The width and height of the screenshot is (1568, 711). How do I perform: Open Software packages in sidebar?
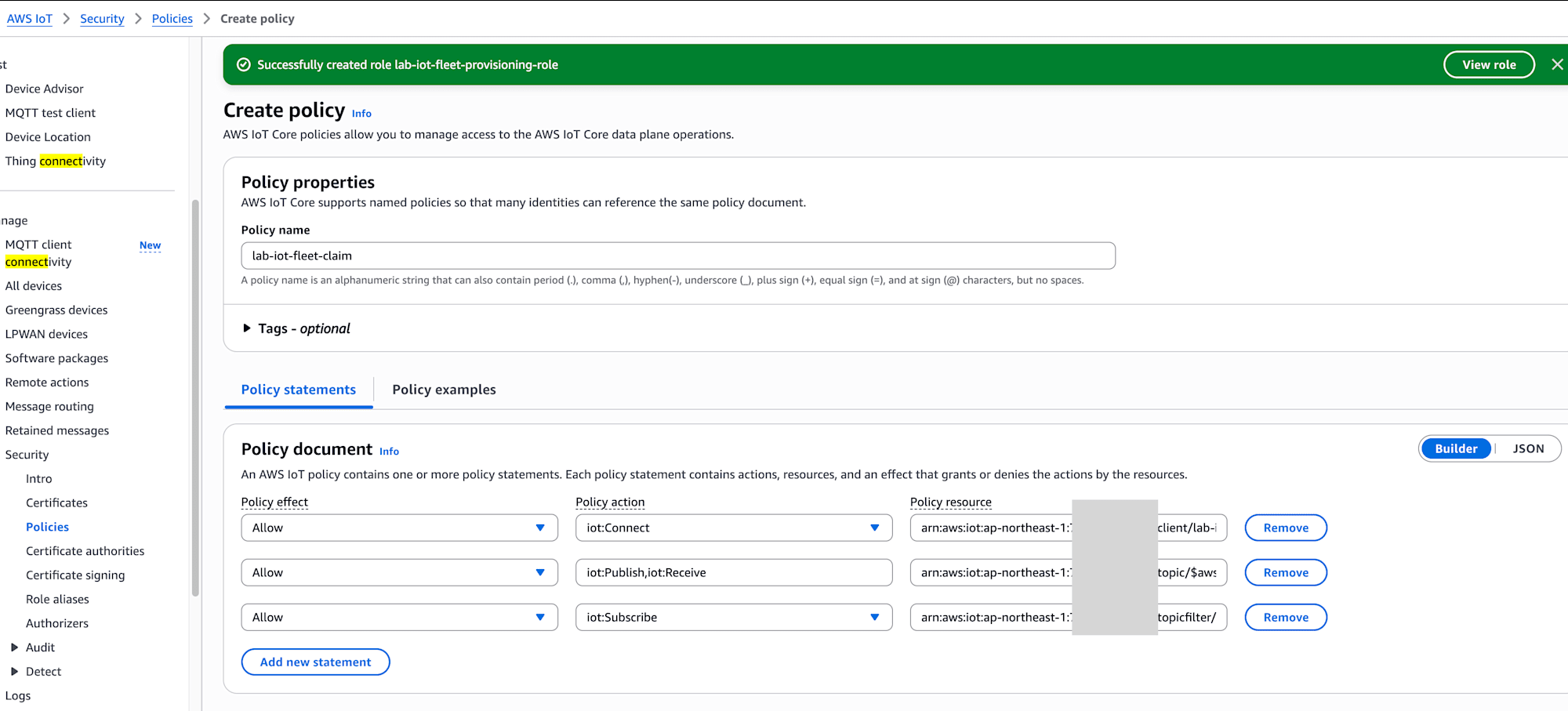point(56,358)
